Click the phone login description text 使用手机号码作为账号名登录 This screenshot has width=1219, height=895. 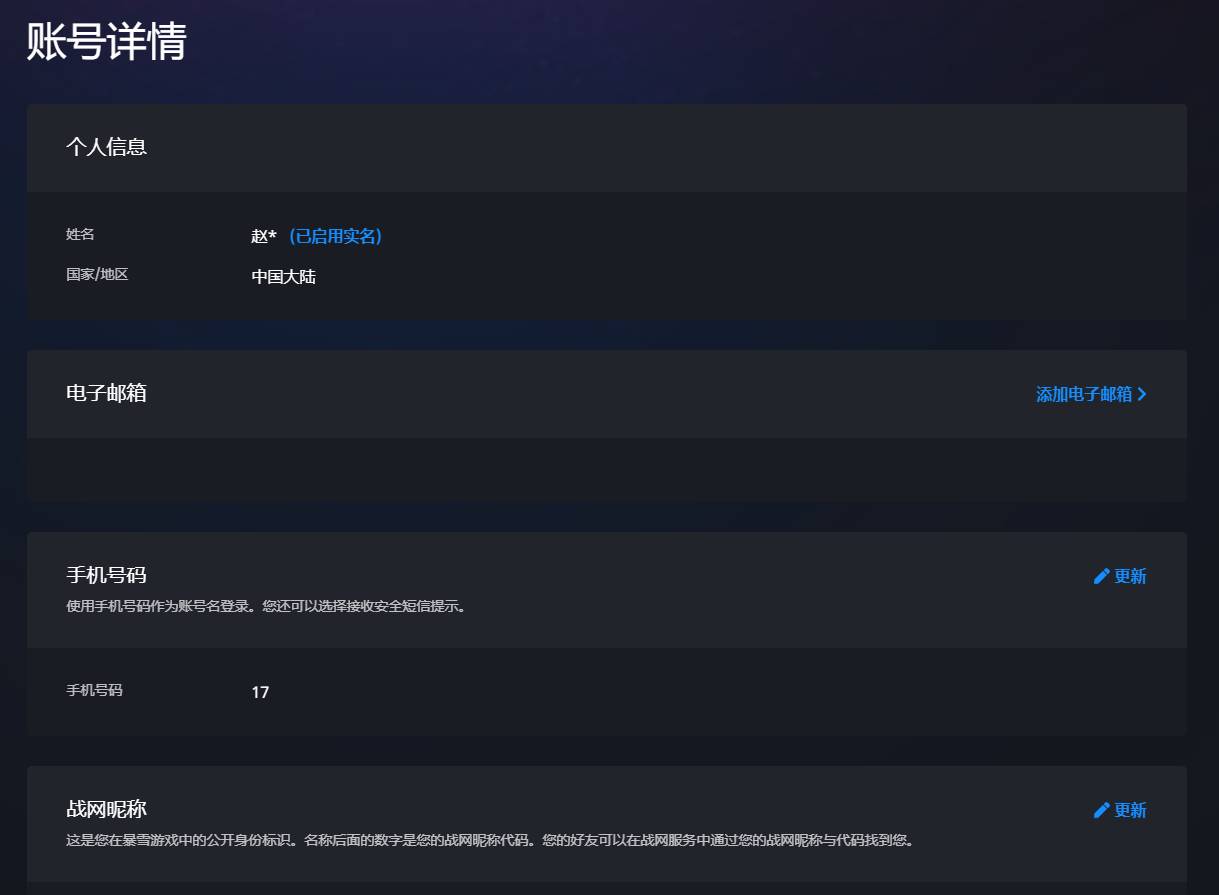pos(266,606)
